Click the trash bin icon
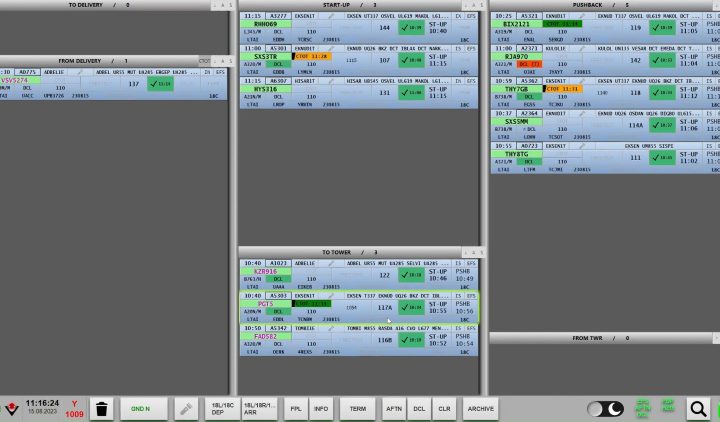The width and height of the screenshot is (720, 422). [x=101, y=408]
